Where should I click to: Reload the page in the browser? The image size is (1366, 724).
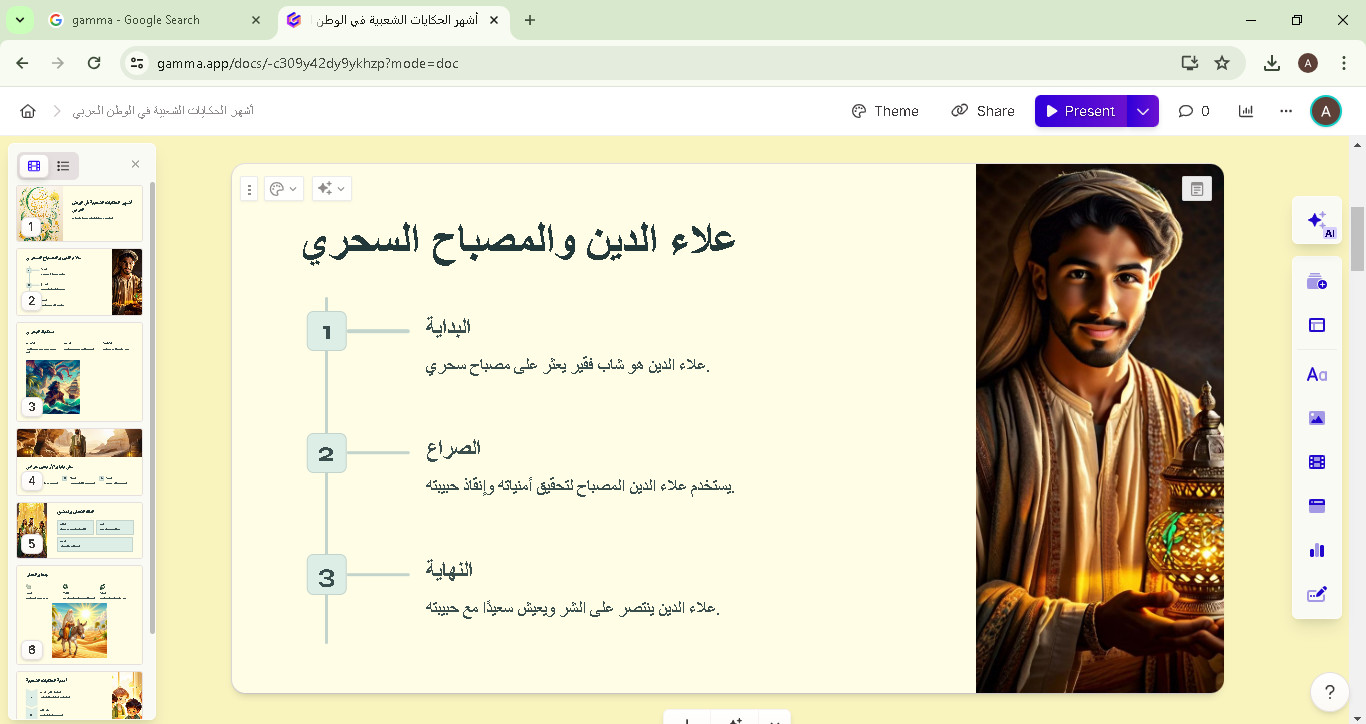(x=94, y=63)
